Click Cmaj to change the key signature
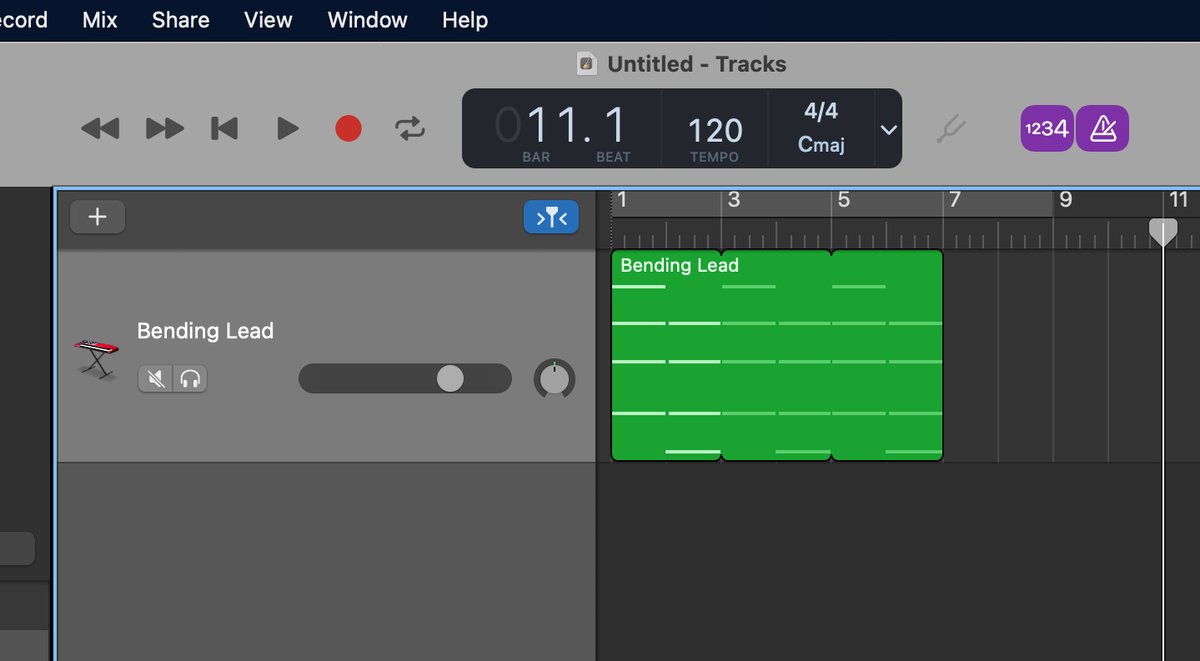This screenshot has width=1200, height=661. click(x=821, y=144)
